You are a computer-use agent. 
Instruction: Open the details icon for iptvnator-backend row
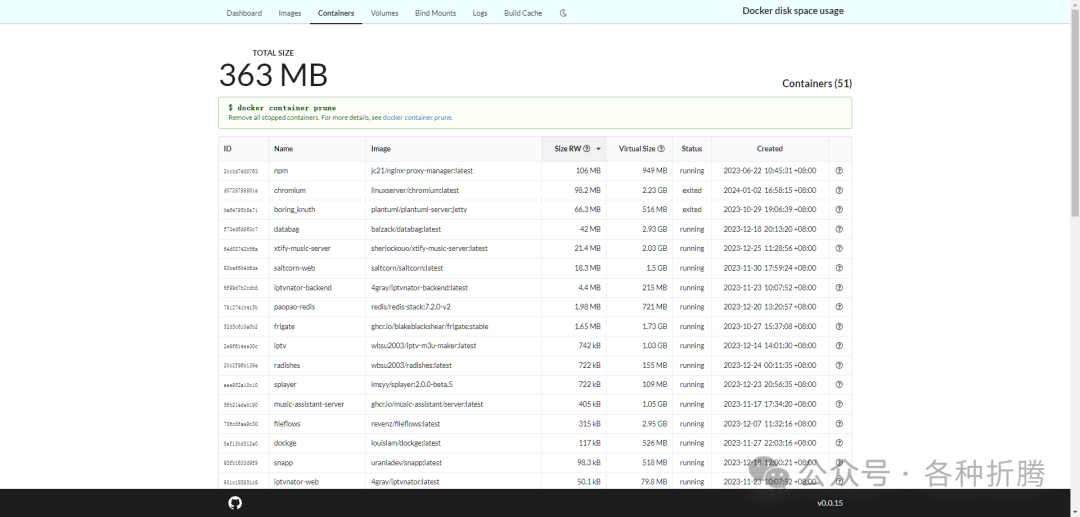click(x=839, y=288)
